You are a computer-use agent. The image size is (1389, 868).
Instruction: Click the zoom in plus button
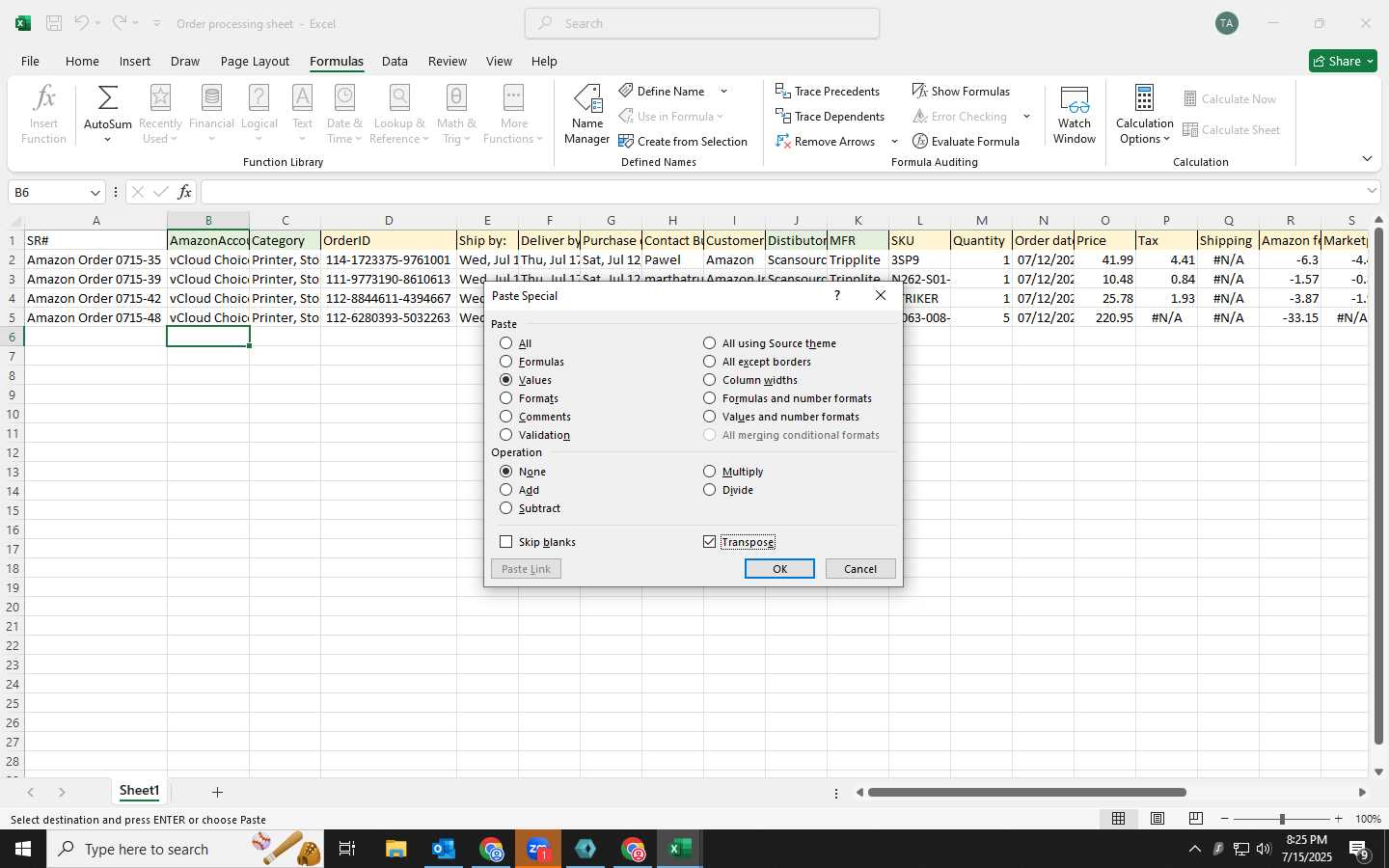tap(1338, 819)
